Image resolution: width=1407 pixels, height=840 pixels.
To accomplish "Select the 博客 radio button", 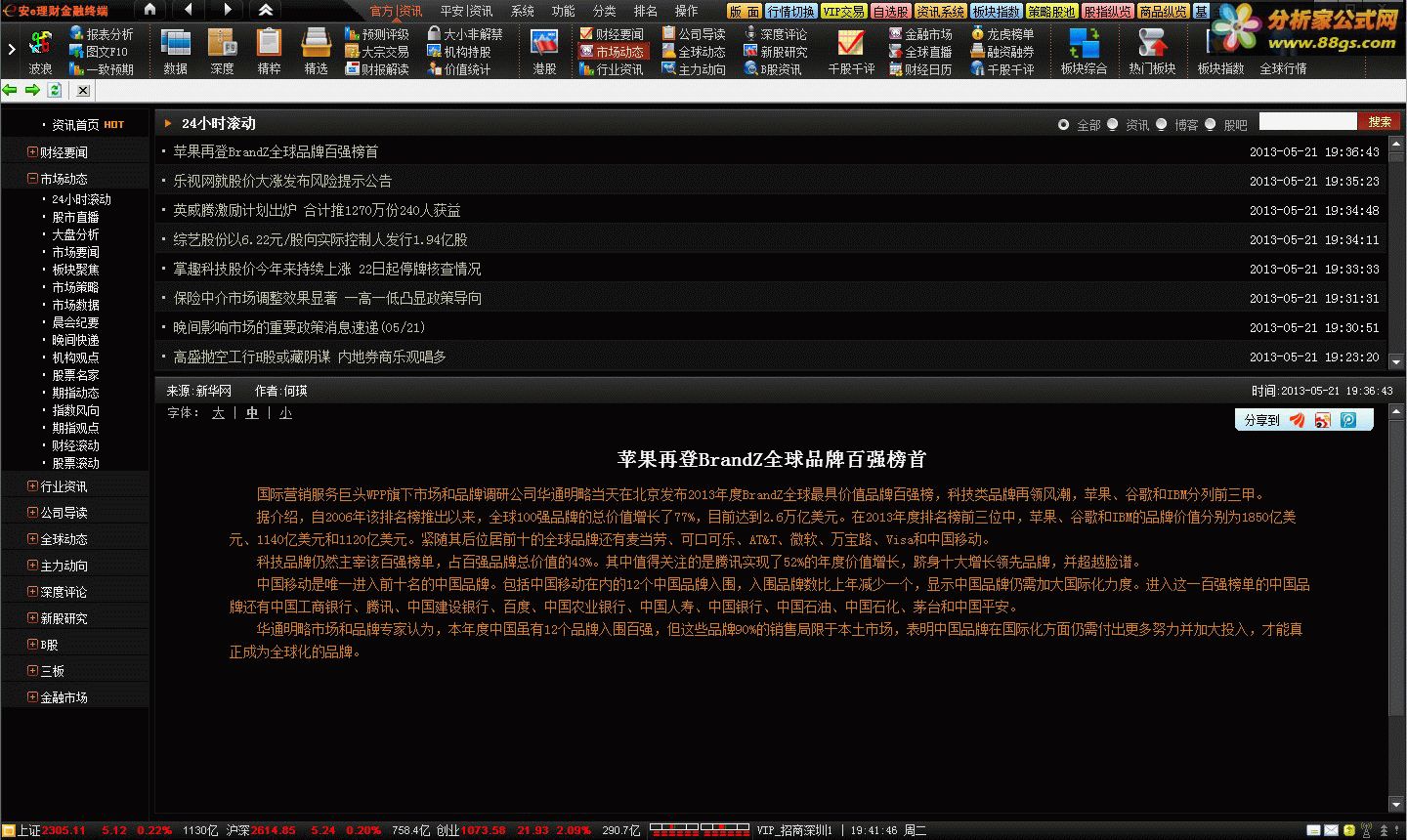I will pyautogui.click(x=1161, y=124).
